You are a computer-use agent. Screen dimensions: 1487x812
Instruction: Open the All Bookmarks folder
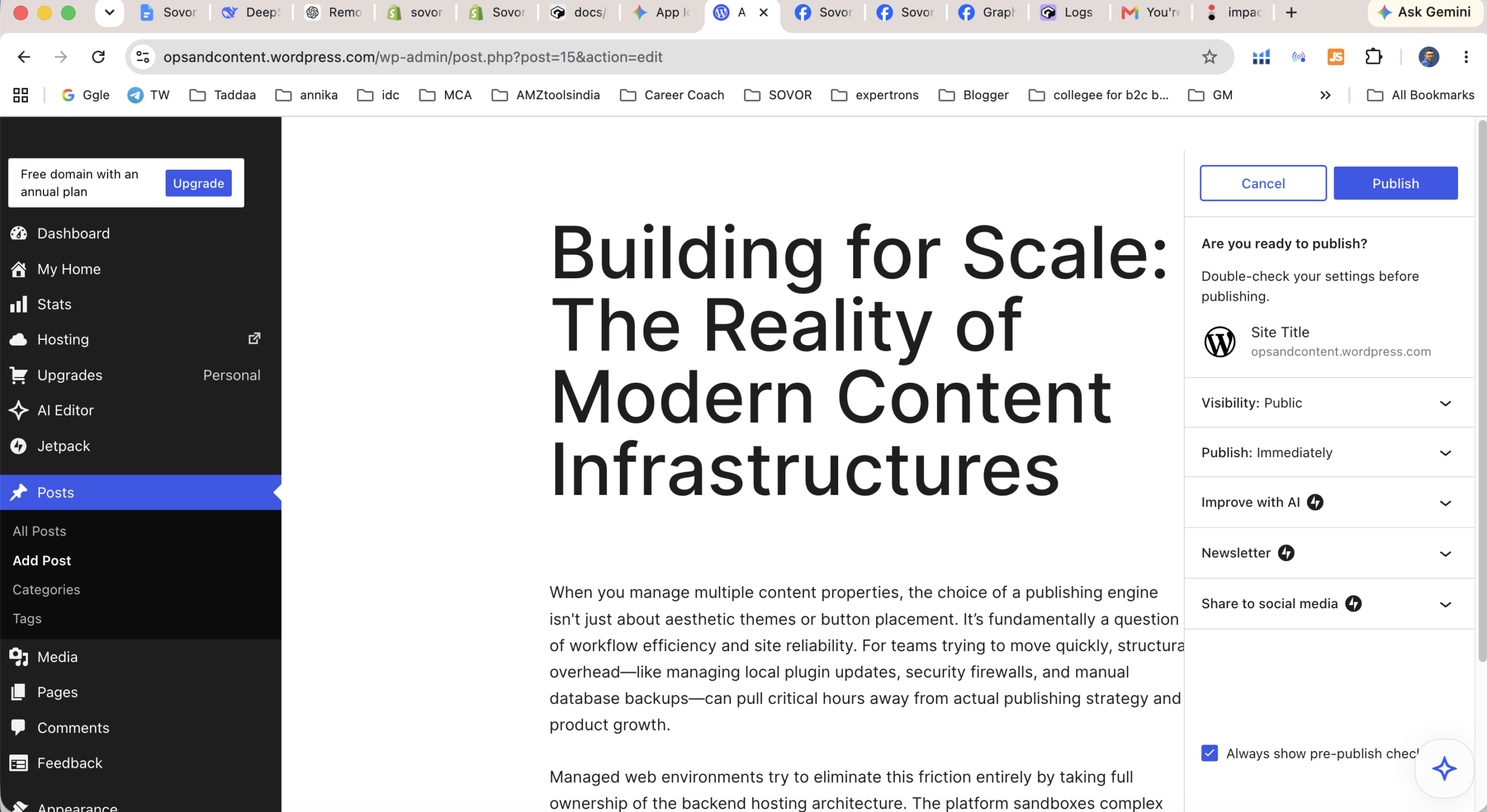click(x=1421, y=95)
